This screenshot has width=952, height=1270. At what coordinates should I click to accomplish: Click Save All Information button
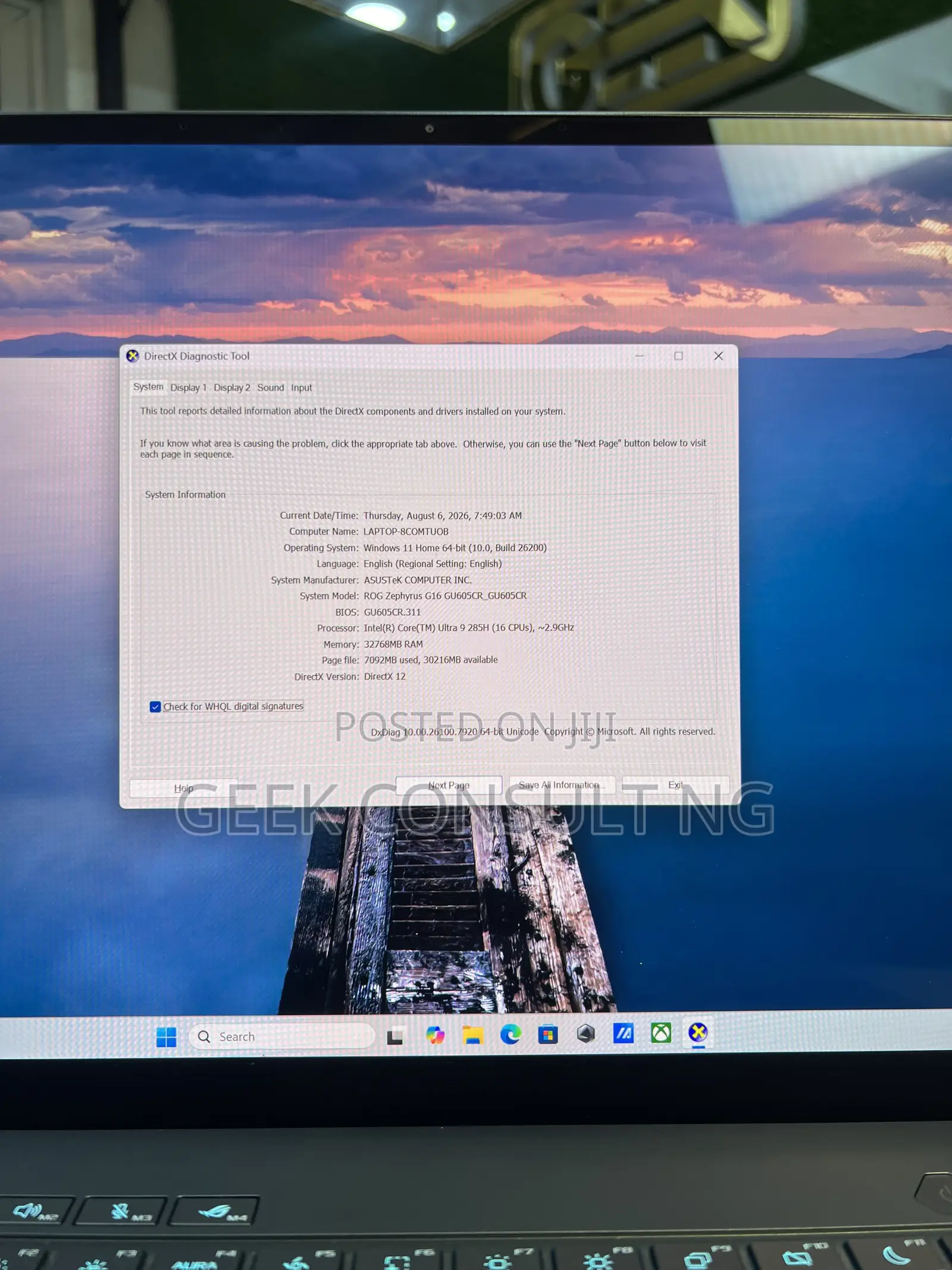click(562, 785)
